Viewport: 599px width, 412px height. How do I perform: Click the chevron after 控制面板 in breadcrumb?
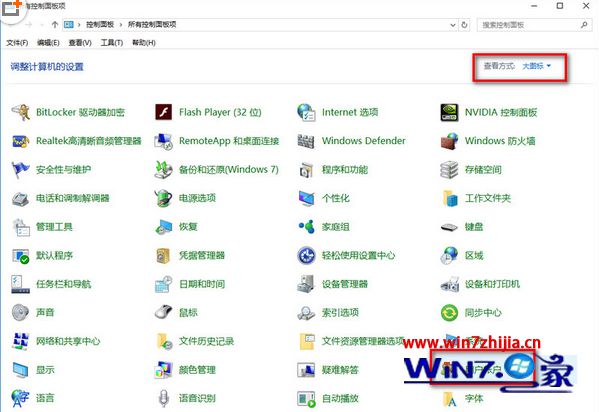tap(121, 24)
